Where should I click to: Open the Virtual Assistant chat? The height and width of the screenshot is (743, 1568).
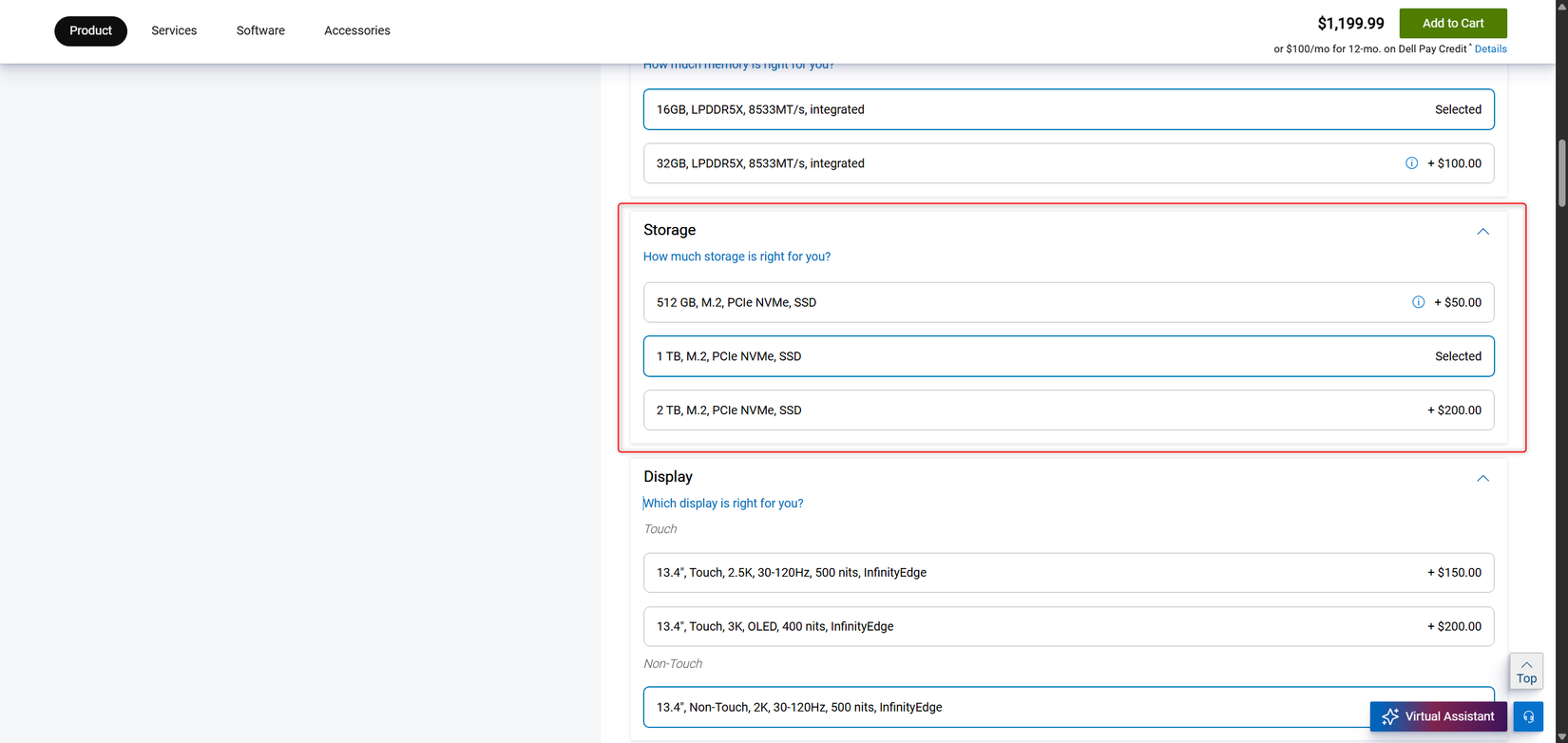(1438, 716)
